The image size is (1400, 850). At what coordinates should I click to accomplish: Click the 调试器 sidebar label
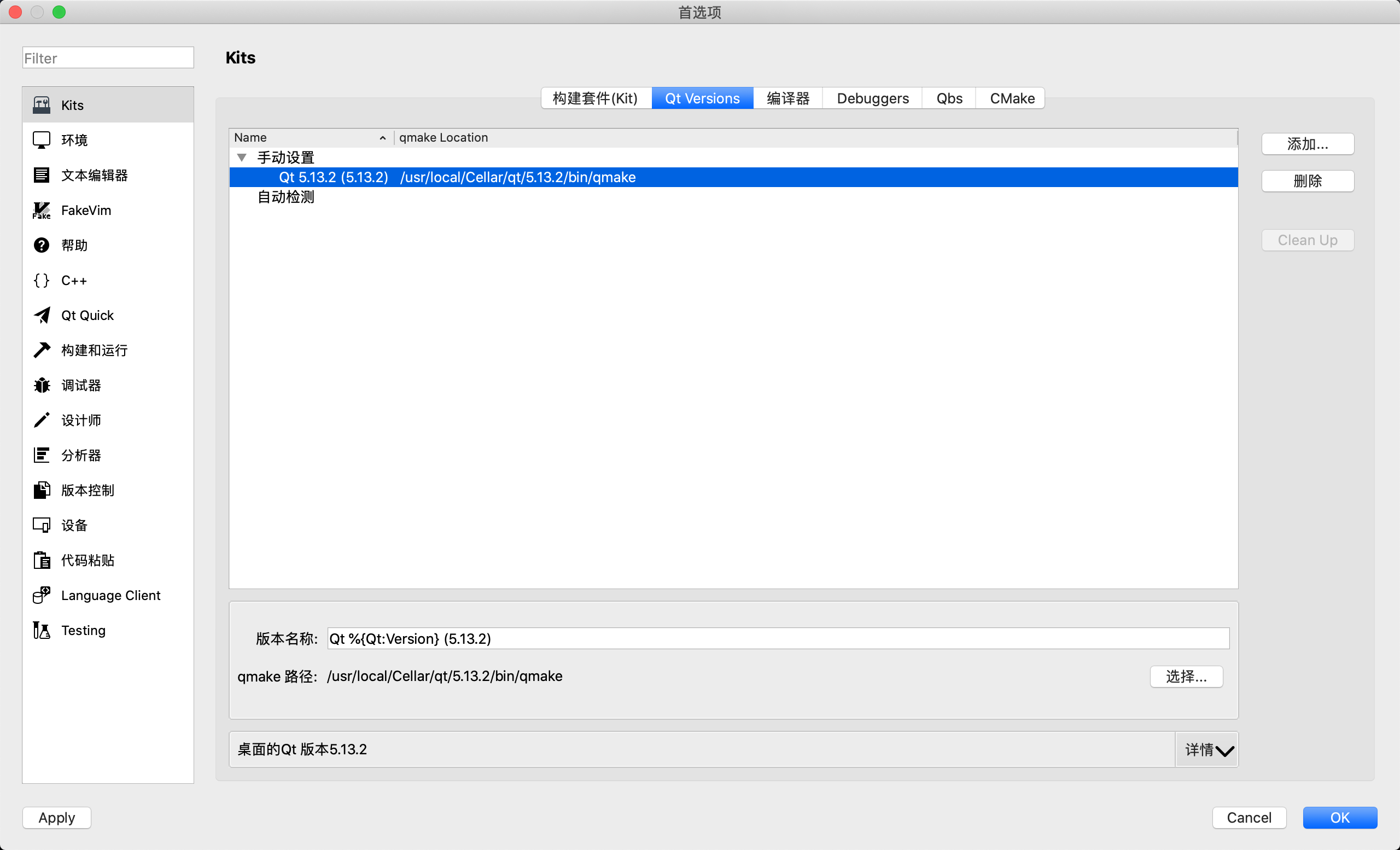[81, 386]
